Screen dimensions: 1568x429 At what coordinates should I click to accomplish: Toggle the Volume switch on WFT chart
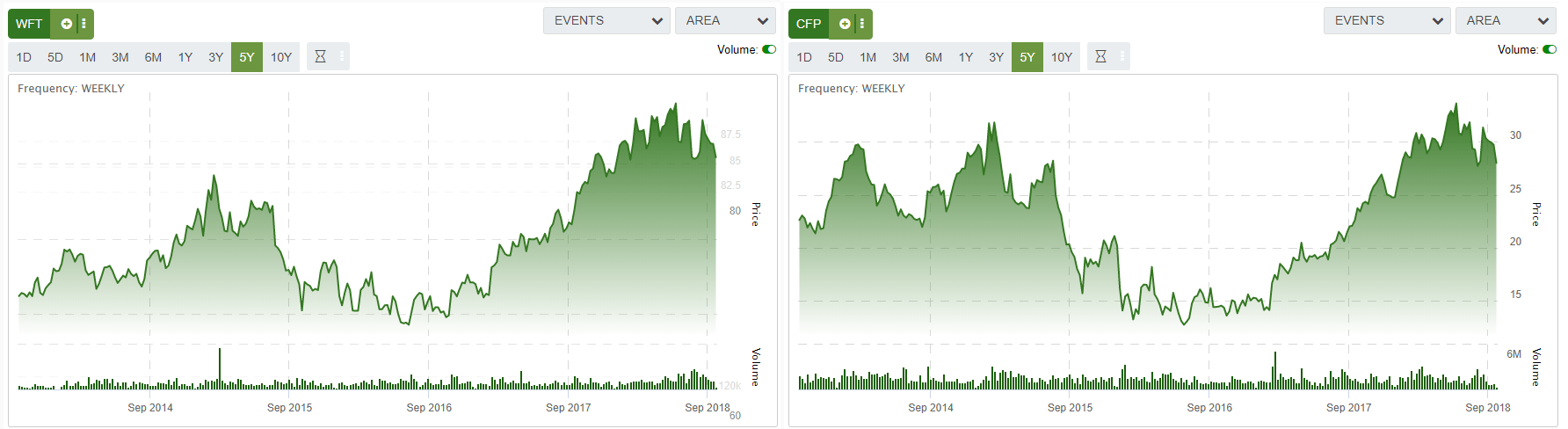pos(769,50)
